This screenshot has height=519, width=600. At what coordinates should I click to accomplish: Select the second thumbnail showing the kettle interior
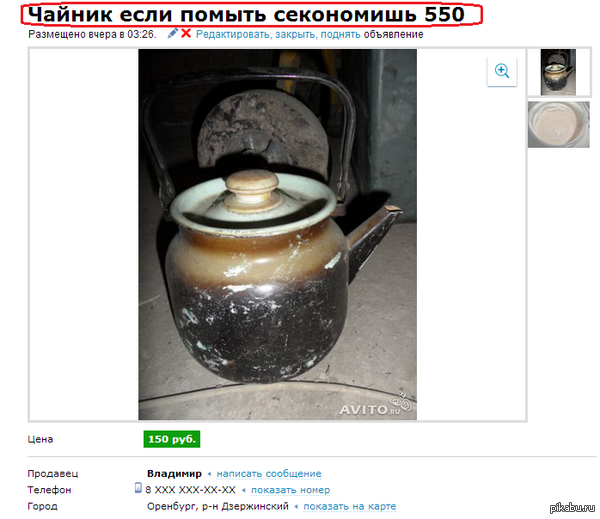click(x=559, y=124)
